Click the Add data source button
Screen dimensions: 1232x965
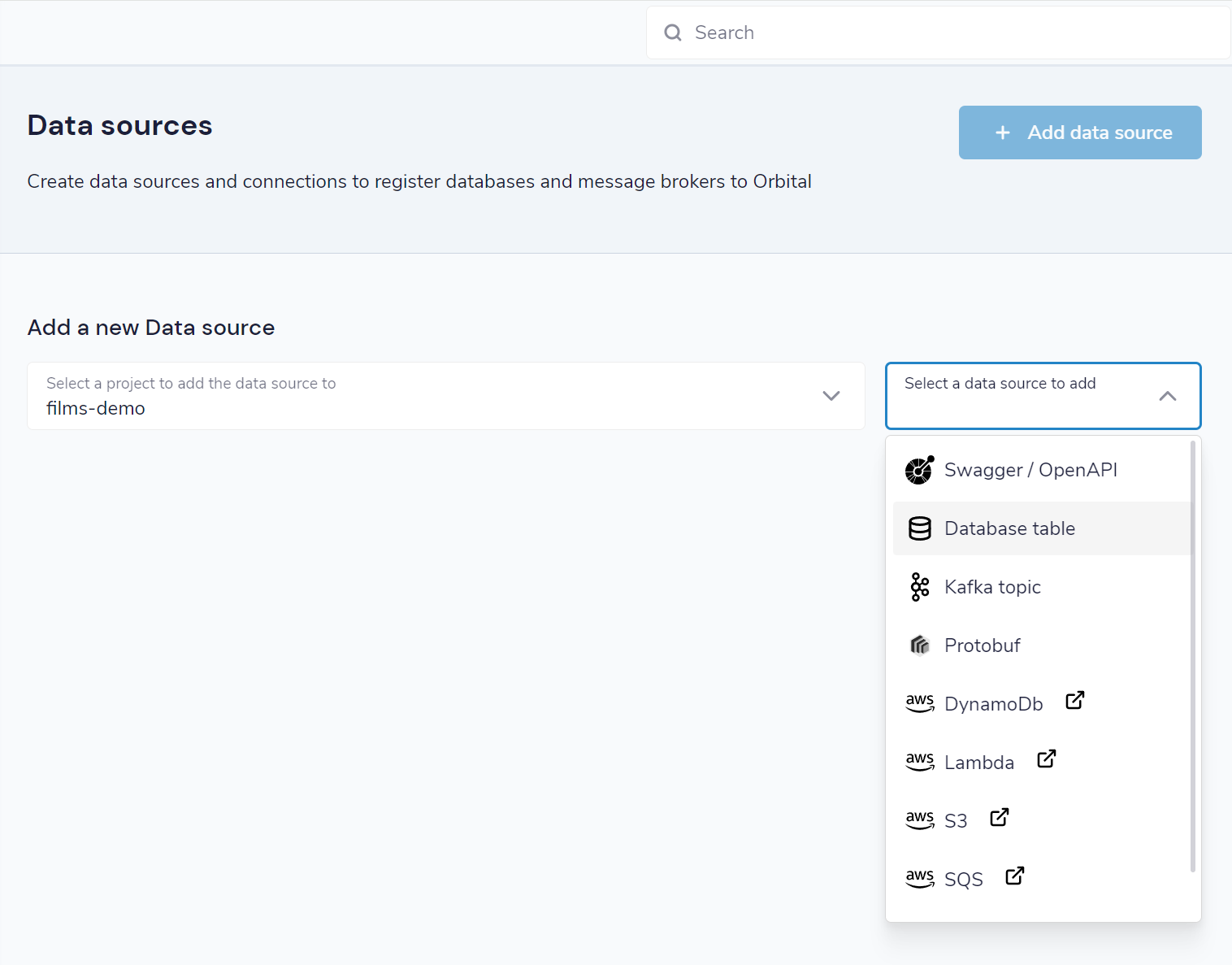pos(1080,133)
